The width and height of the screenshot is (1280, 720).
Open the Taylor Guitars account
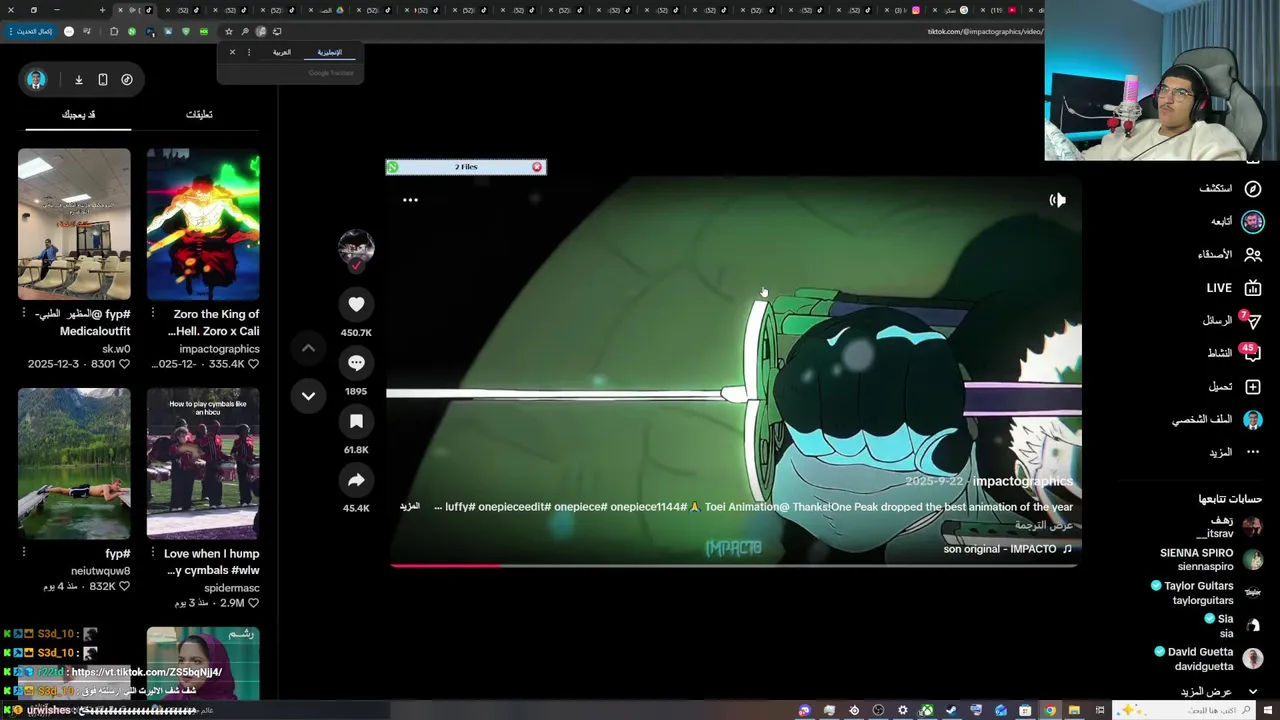(1207, 593)
